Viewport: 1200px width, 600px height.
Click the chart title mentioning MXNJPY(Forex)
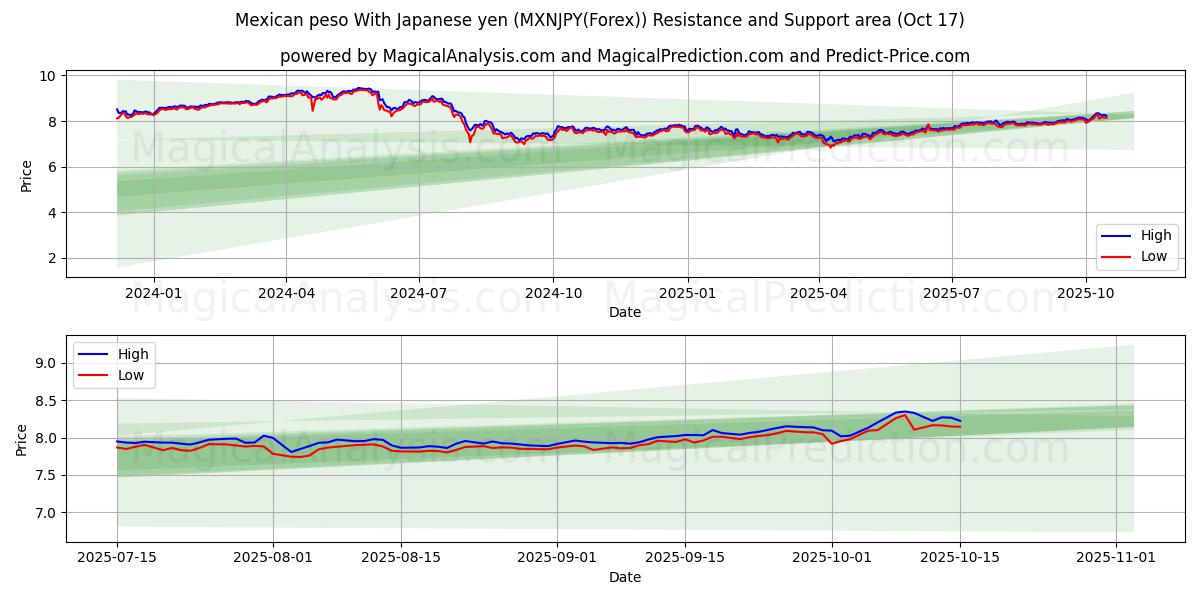600,20
